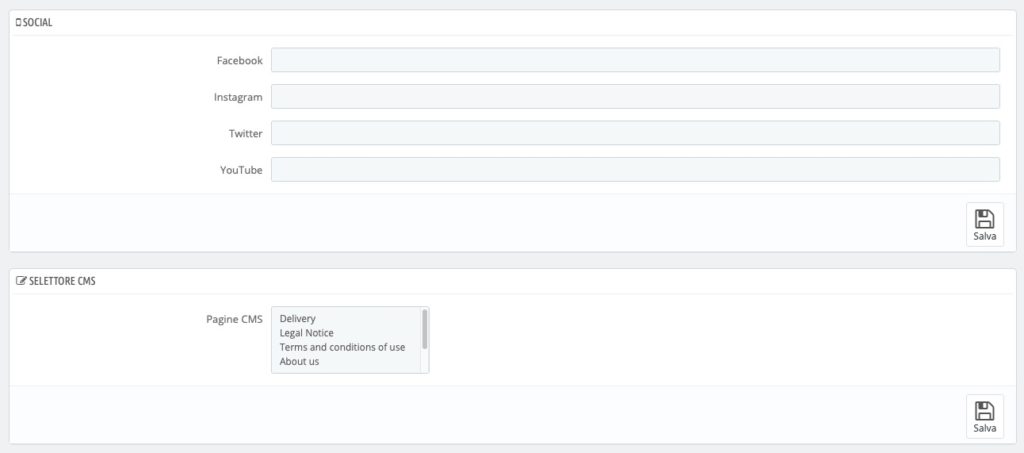This screenshot has width=1024, height=453.
Task: Click the Twitter field label
Action: point(246,134)
